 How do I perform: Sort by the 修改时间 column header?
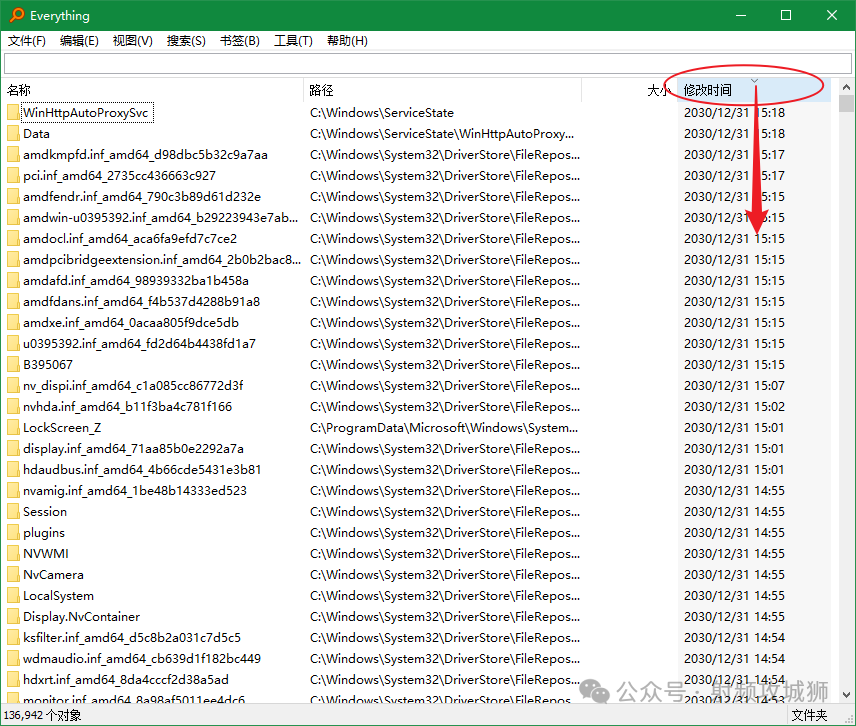point(754,90)
